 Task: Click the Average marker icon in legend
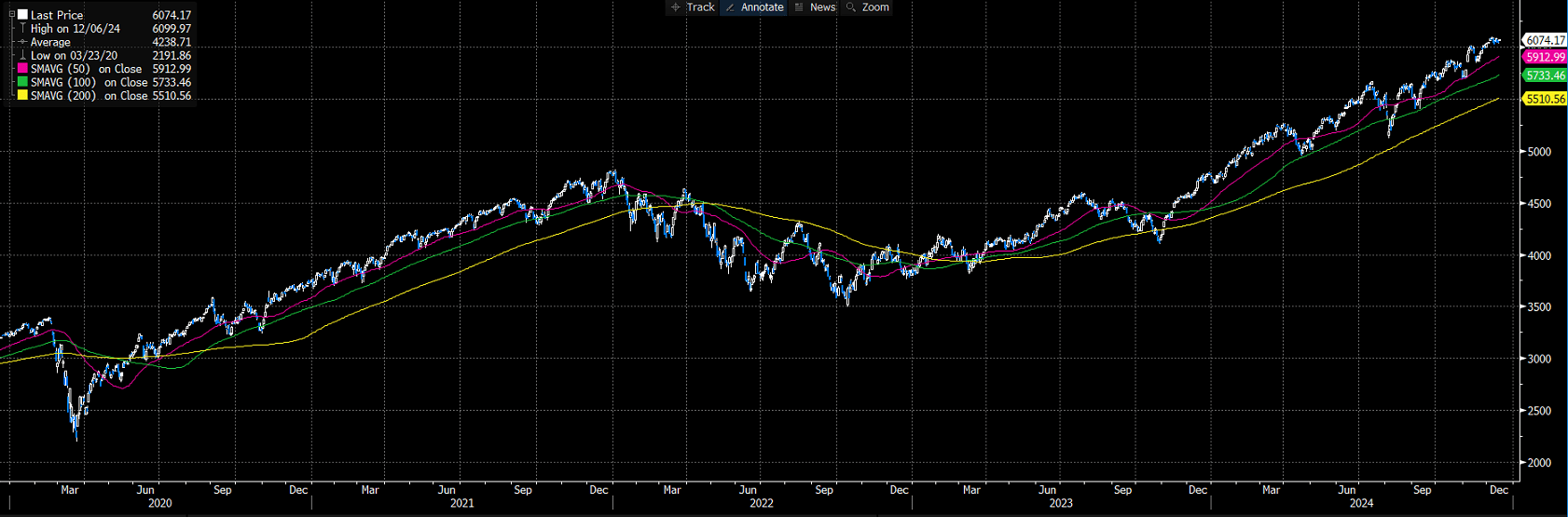point(22,42)
